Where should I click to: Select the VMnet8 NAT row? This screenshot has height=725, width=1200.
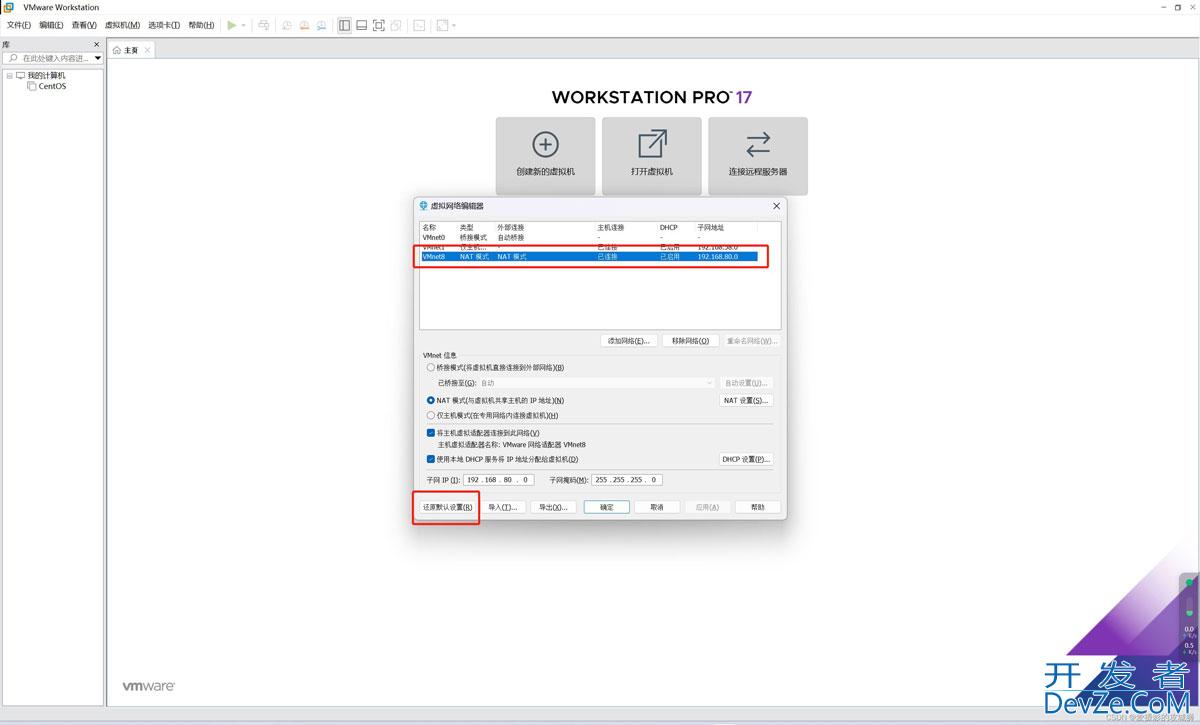pyautogui.click(x=588, y=257)
